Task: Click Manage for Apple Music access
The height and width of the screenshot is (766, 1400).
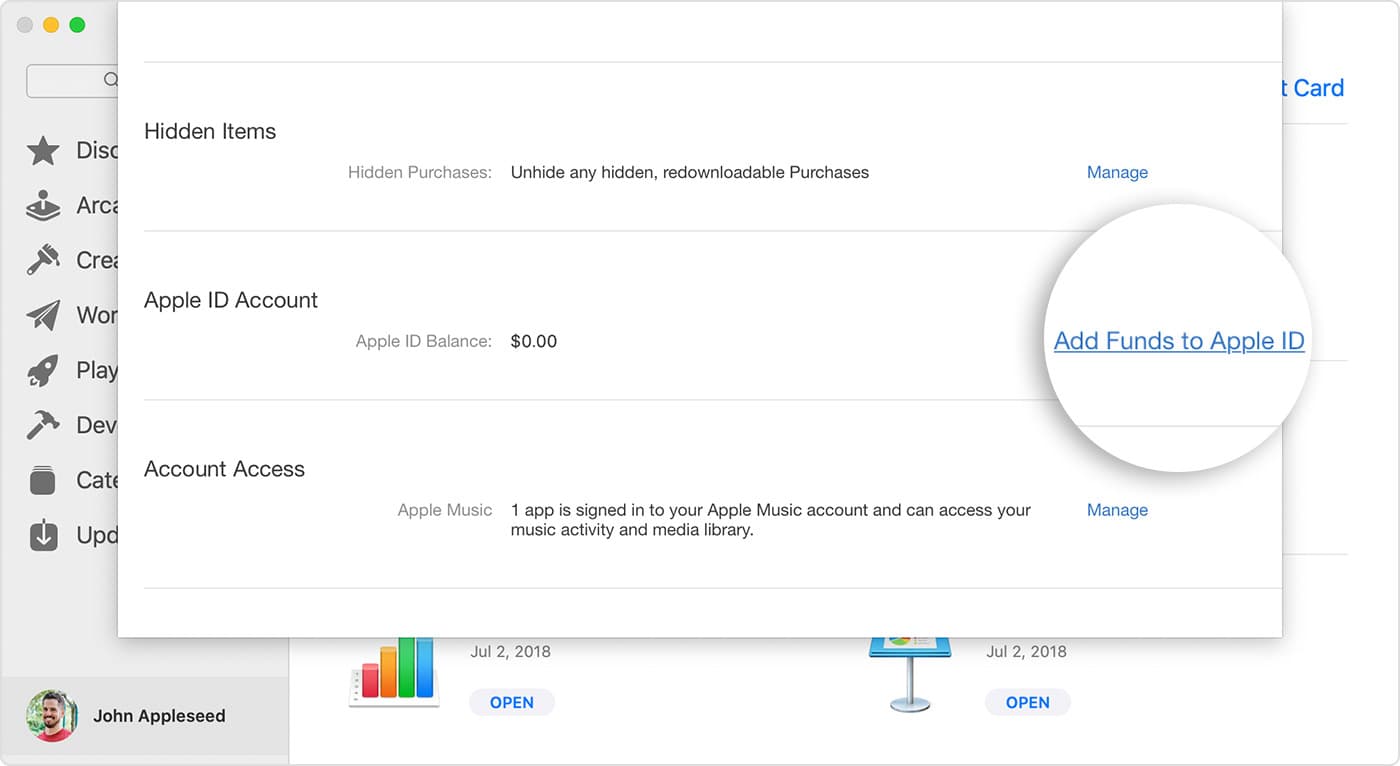Action: [x=1117, y=510]
